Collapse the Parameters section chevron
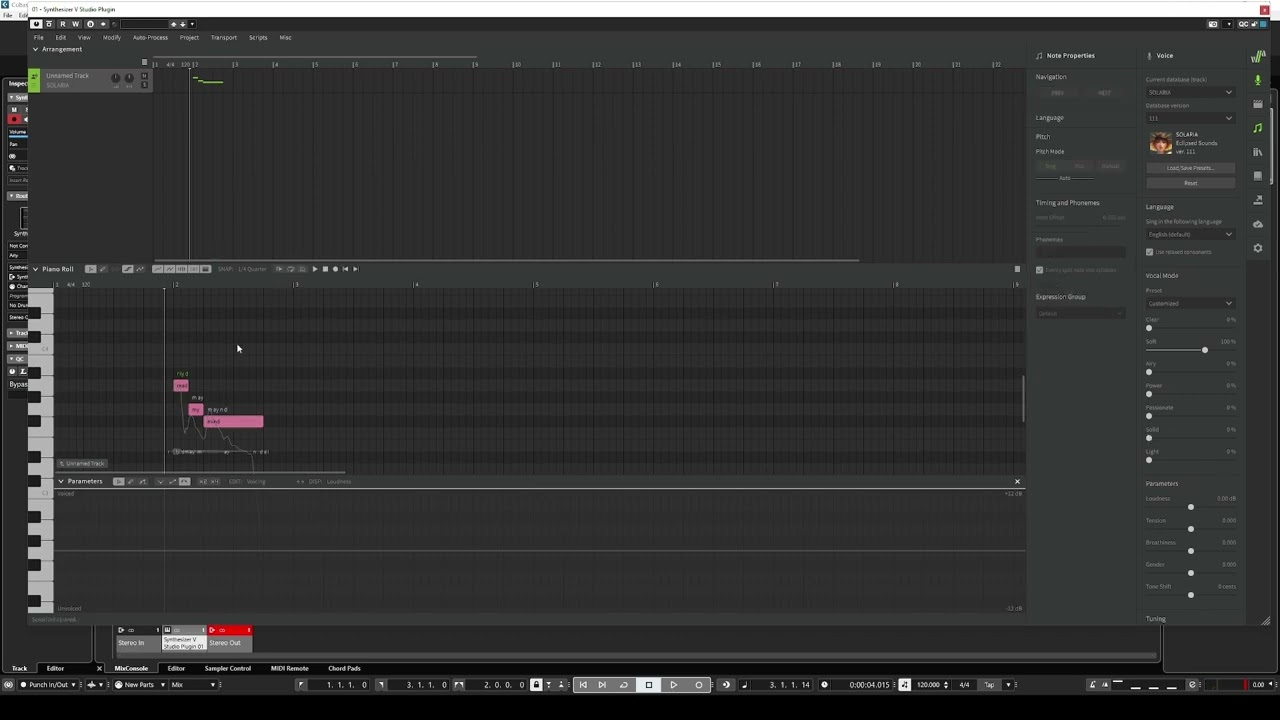The height and width of the screenshot is (720, 1280). pos(61,481)
